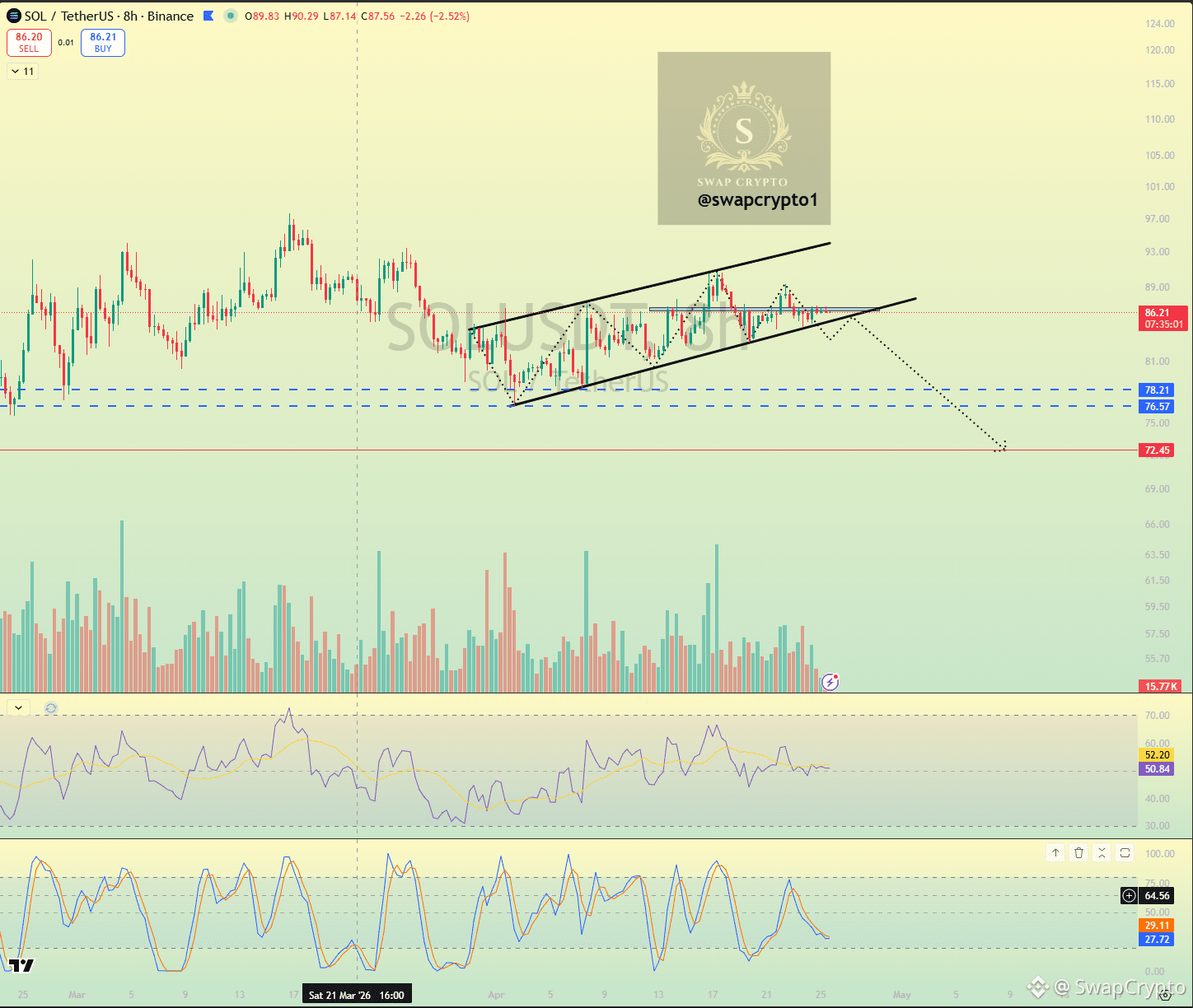Move the Stochastic pane up with the arrow icon

click(1055, 852)
